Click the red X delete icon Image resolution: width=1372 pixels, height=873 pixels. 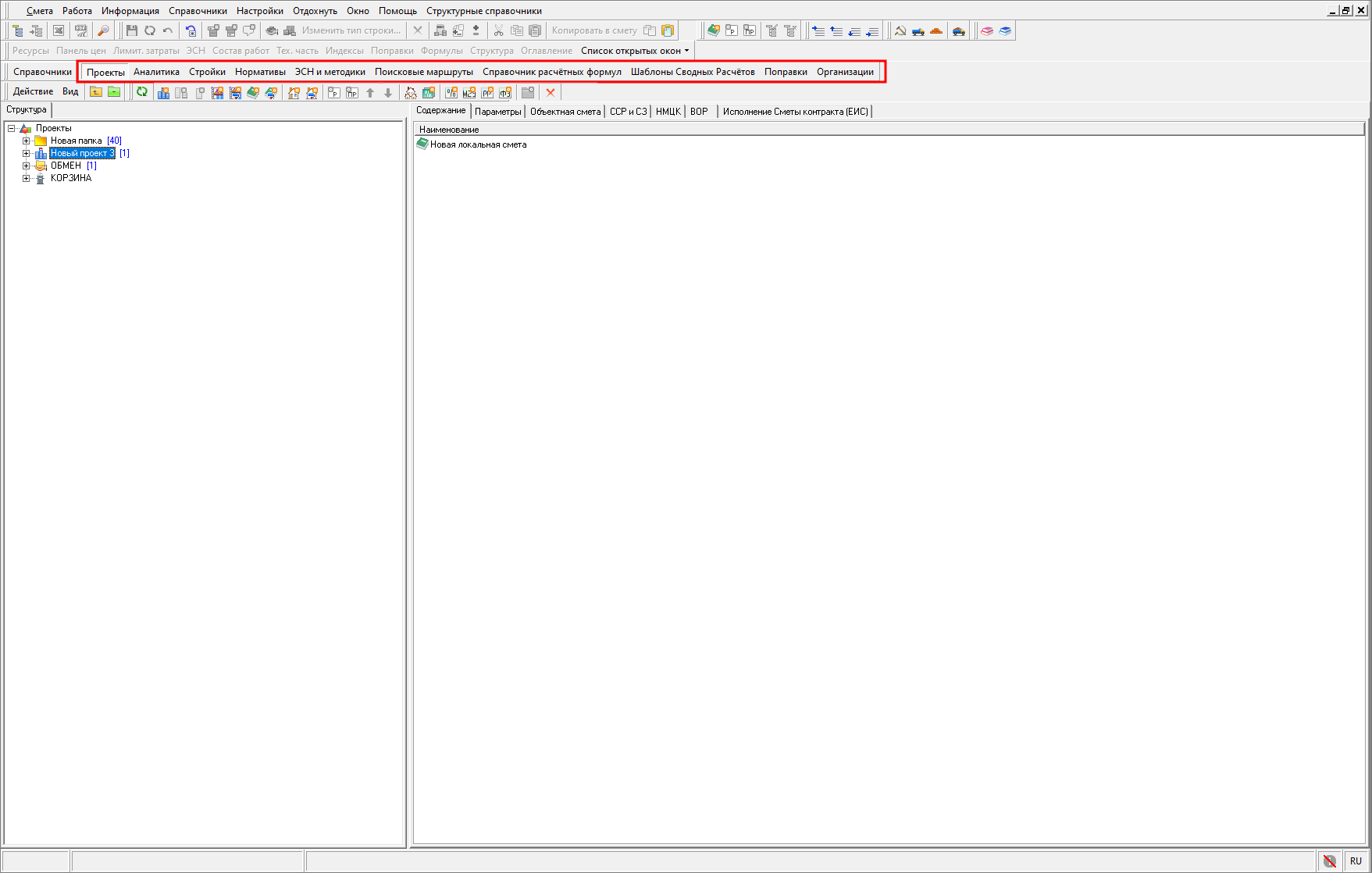[551, 92]
